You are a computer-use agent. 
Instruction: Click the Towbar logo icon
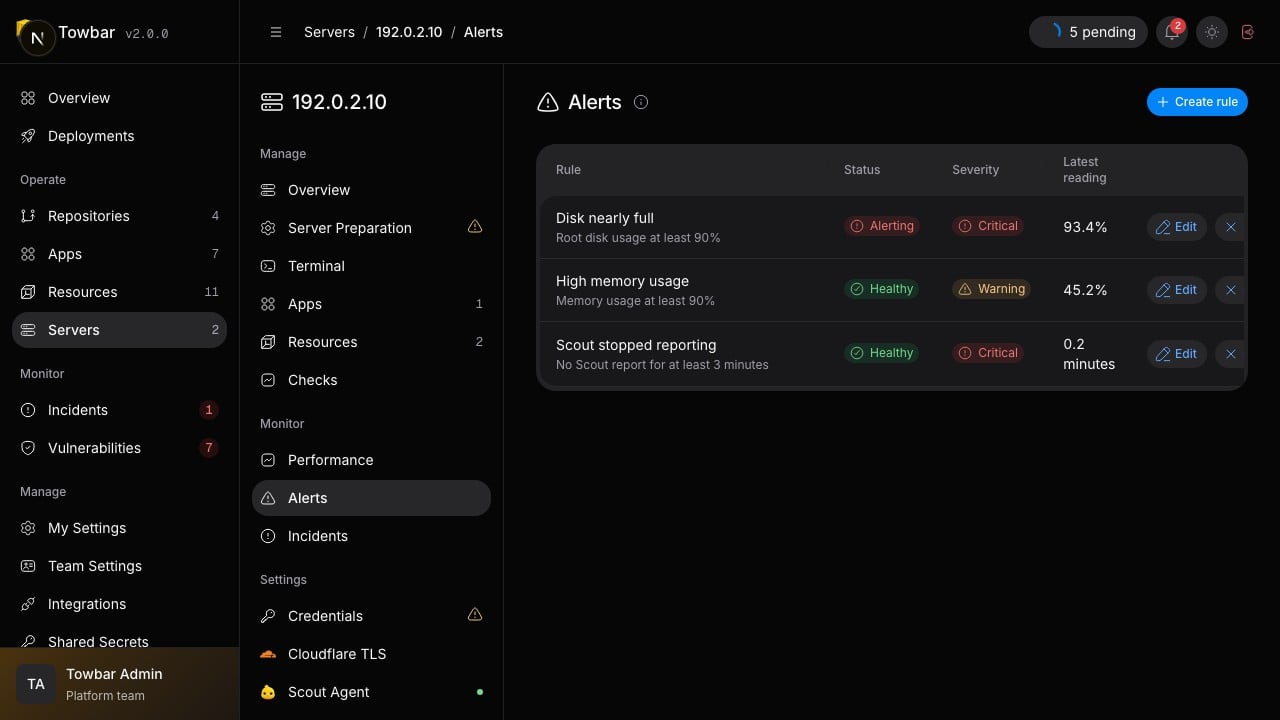click(36, 37)
